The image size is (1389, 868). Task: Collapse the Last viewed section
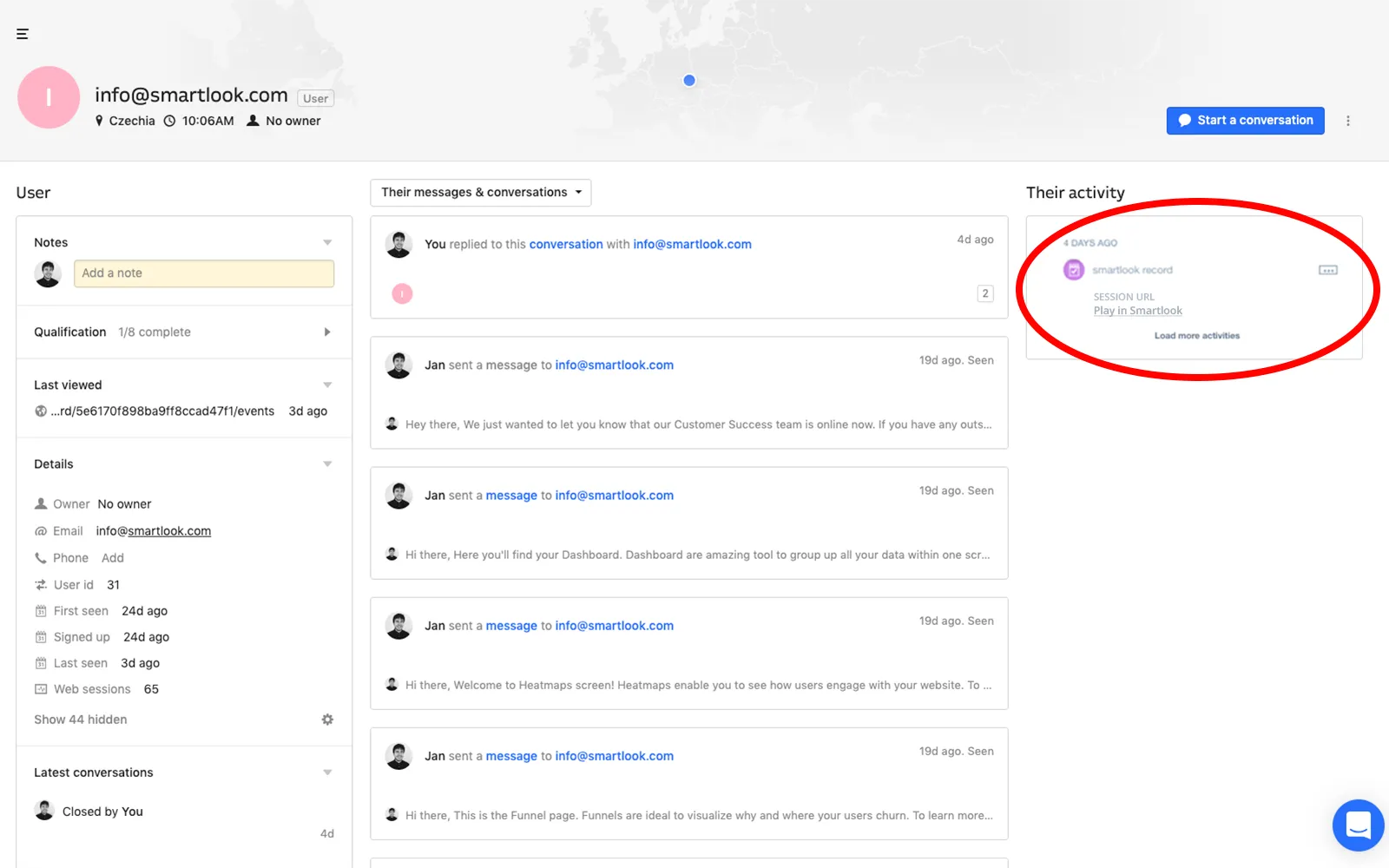[327, 385]
